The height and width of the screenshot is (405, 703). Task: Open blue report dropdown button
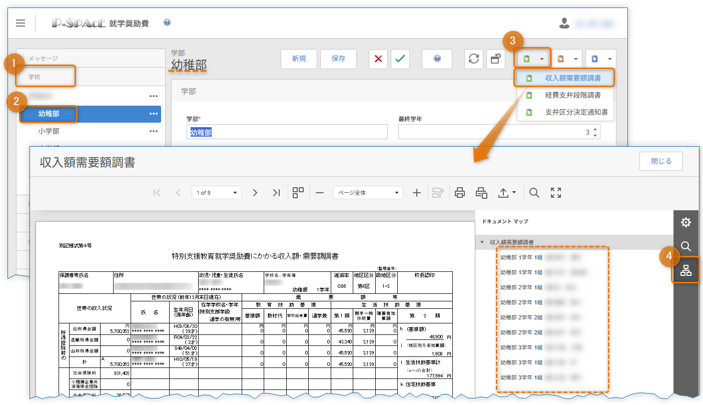(x=601, y=59)
